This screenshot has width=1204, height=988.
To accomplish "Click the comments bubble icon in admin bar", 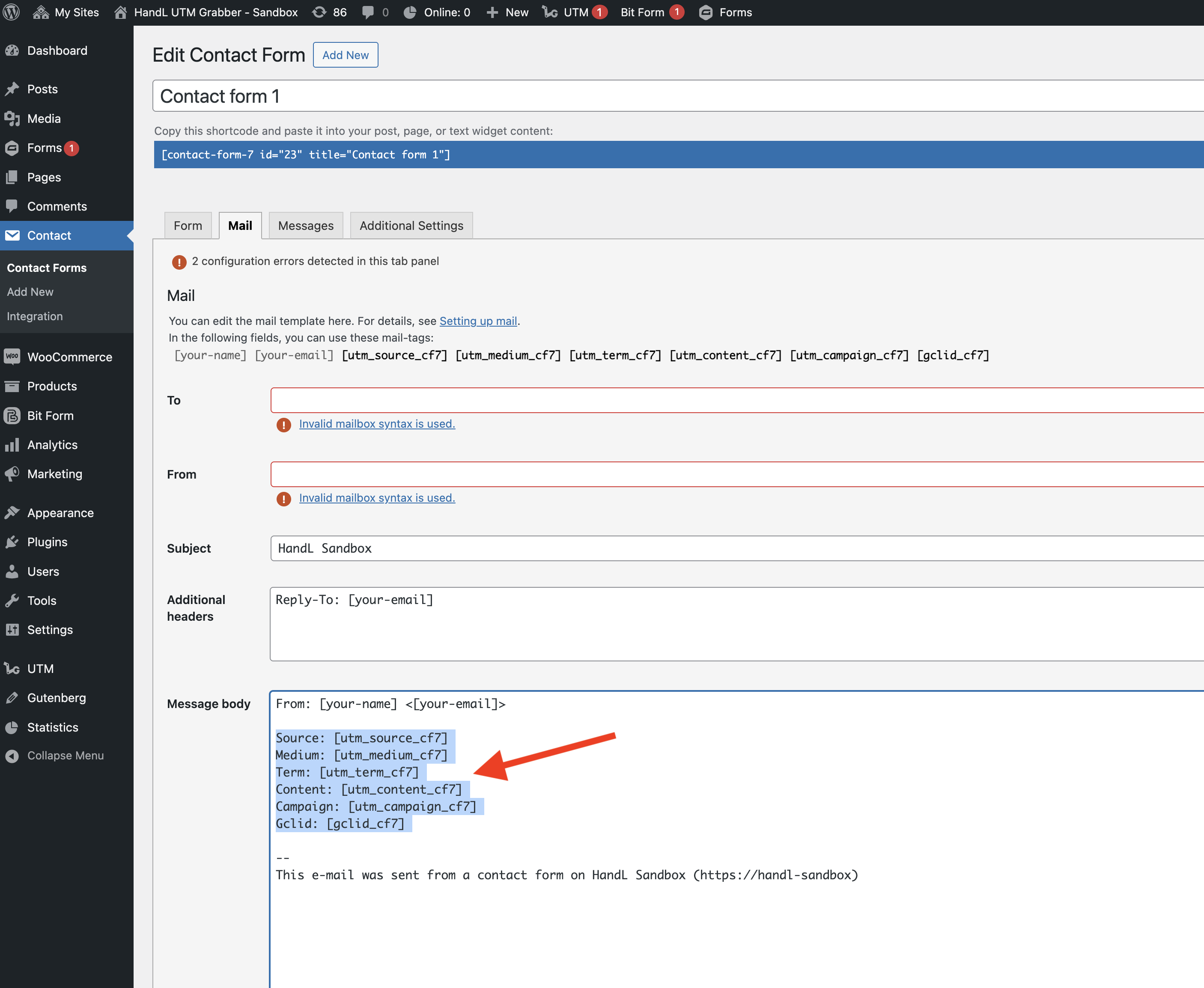I will pos(368,12).
